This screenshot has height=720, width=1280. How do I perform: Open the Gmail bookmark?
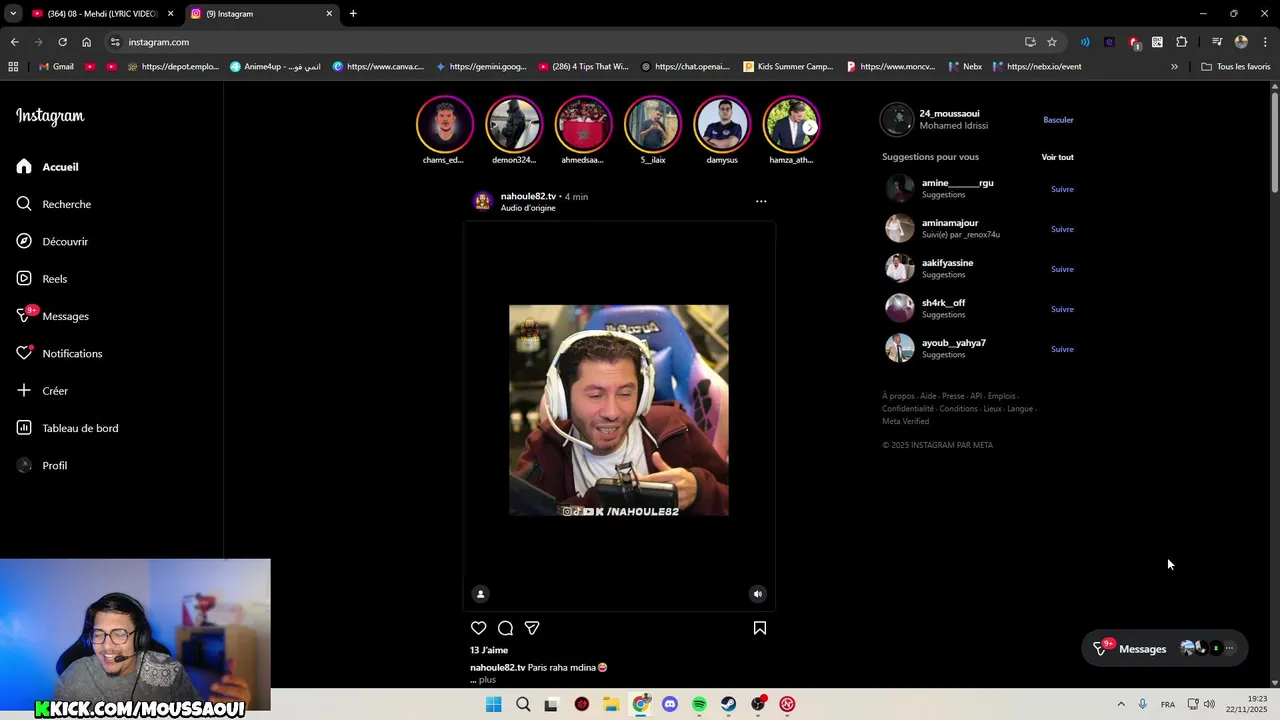coord(56,67)
